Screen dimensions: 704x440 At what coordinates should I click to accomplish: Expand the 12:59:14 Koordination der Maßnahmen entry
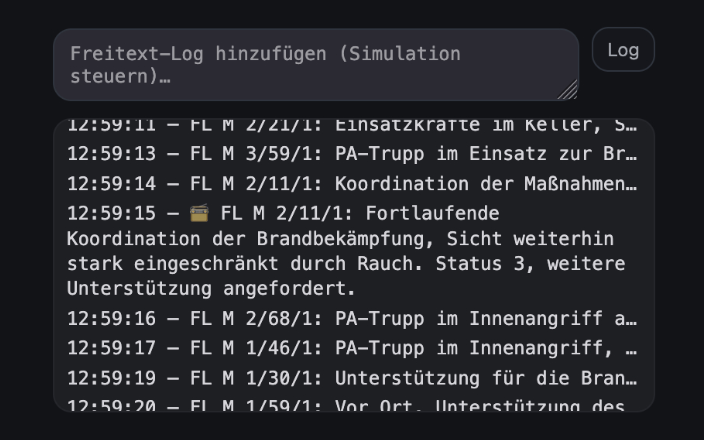click(x=352, y=184)
